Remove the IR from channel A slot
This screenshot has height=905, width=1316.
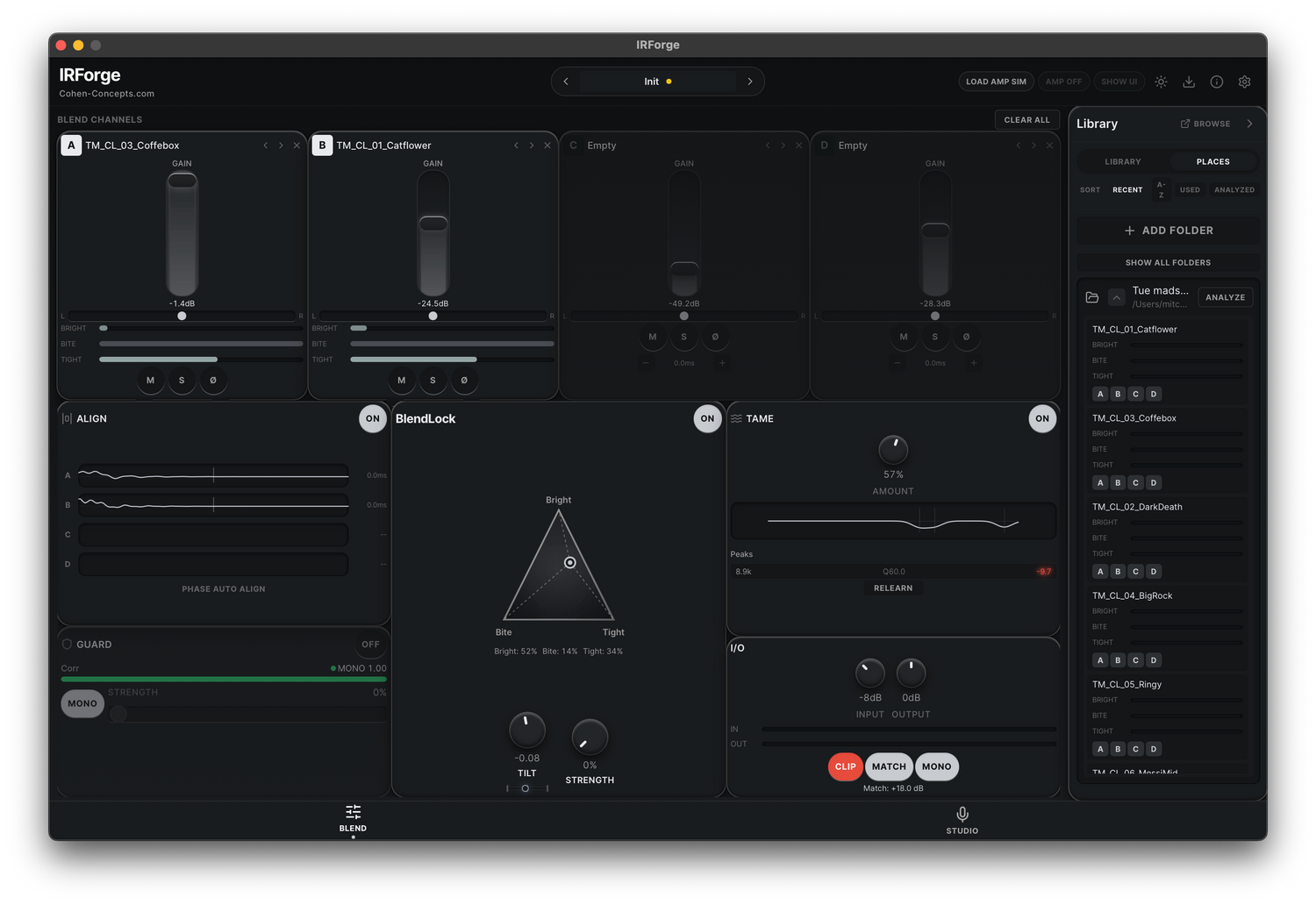pos(297,146)
